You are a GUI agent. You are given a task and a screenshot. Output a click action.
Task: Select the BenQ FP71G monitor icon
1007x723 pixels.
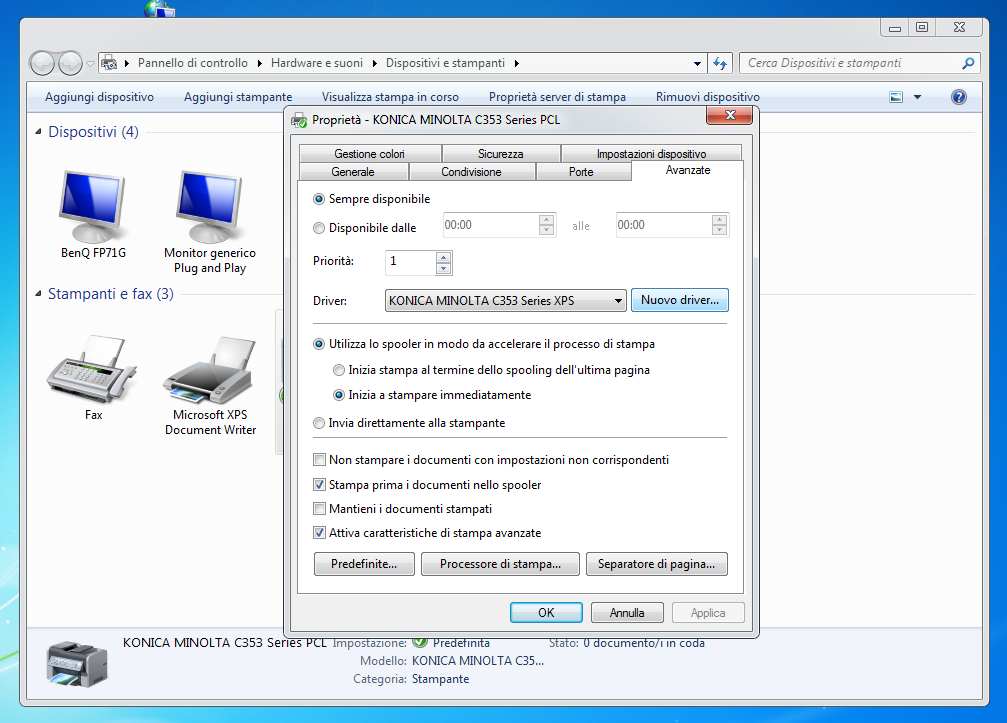(93, 206)
